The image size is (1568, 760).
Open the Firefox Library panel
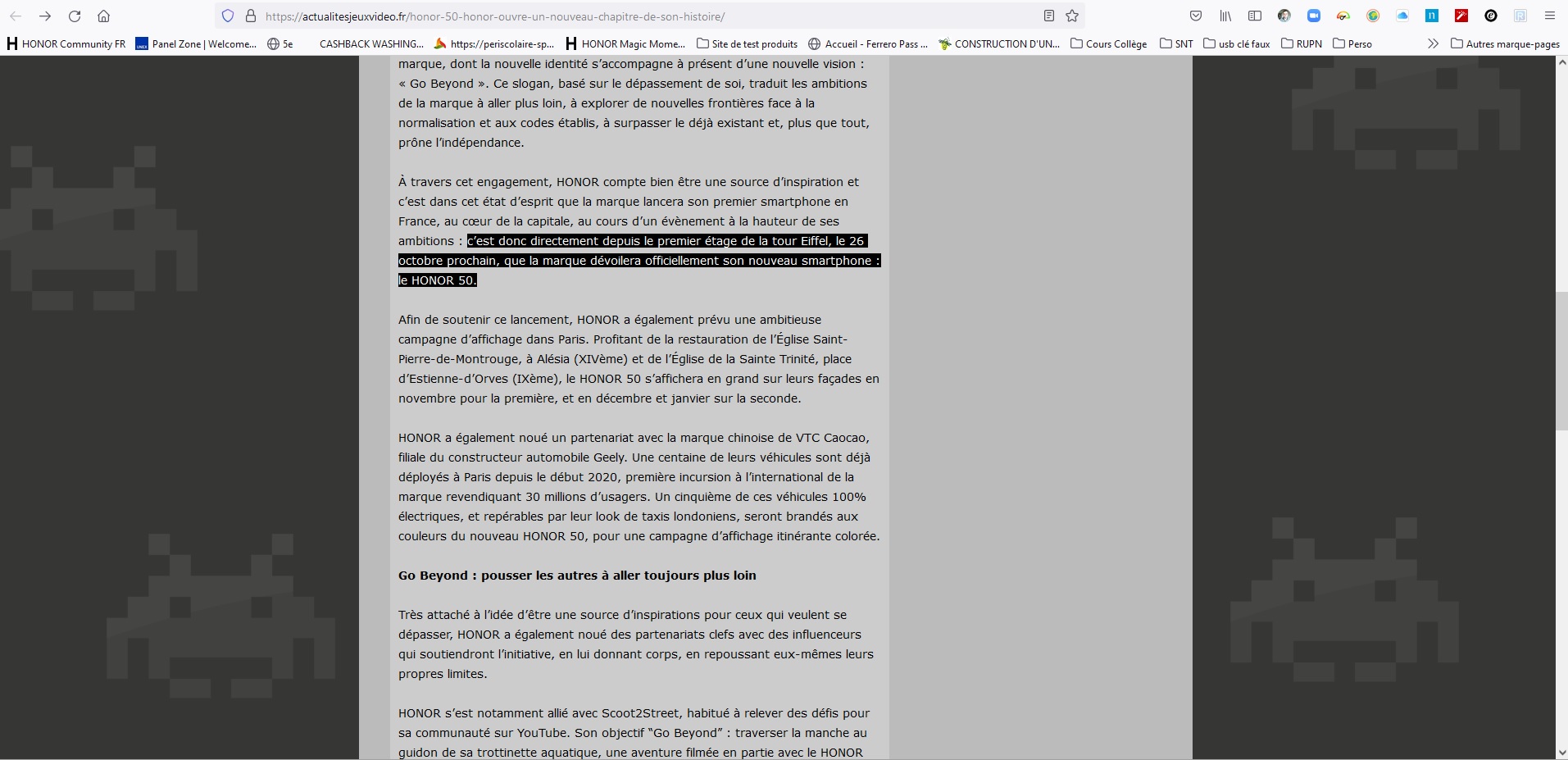click(x=1225, y=16)
